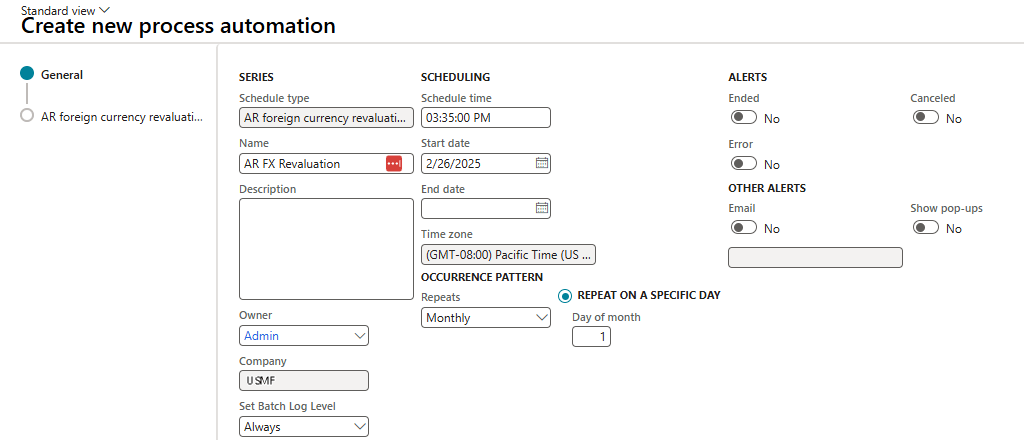Switch to AR foreign currency revaluation step
Screen dimensions: 1024x440
(x=121, y=116)
